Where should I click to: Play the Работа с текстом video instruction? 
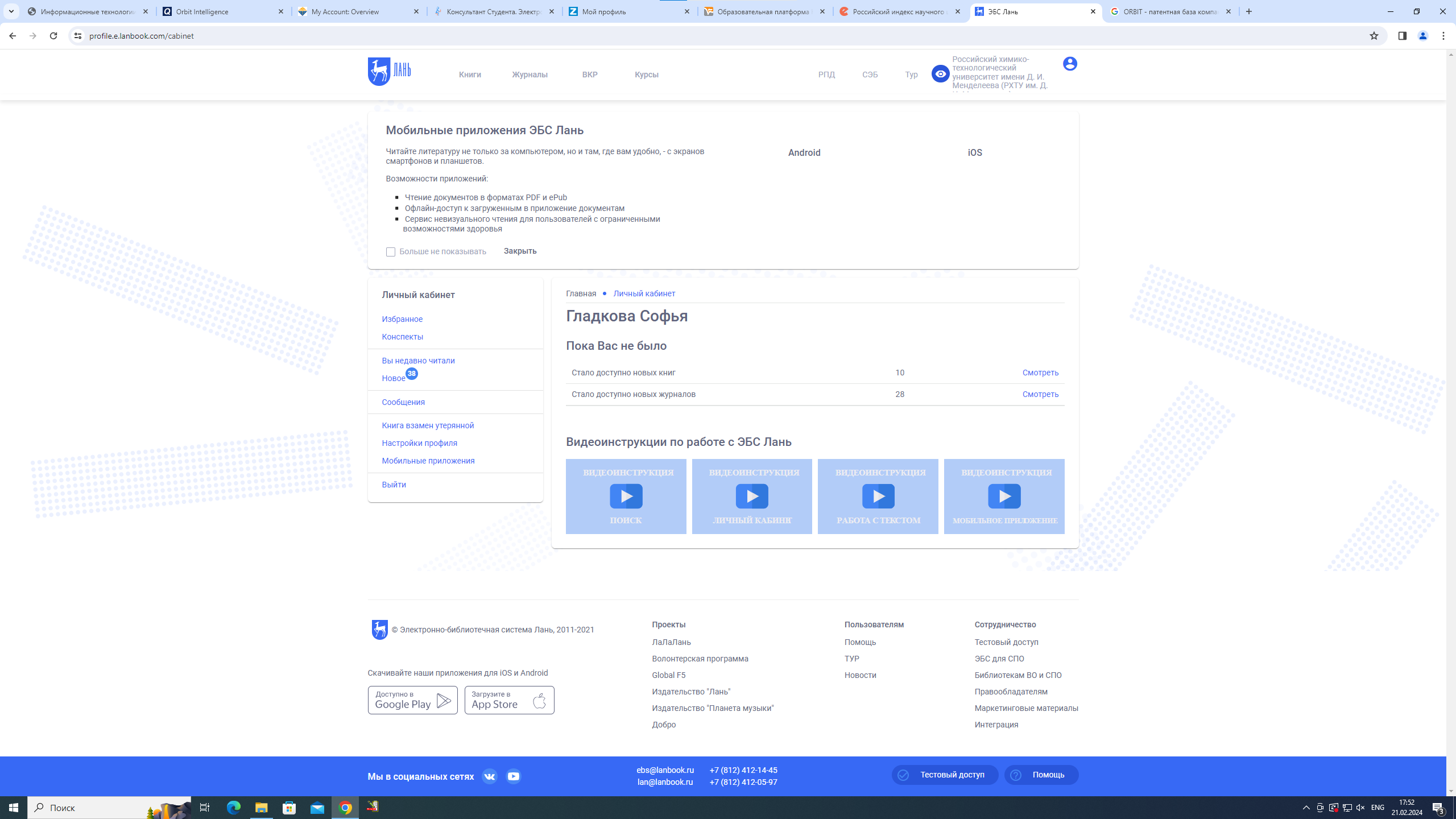coord(878,497)
